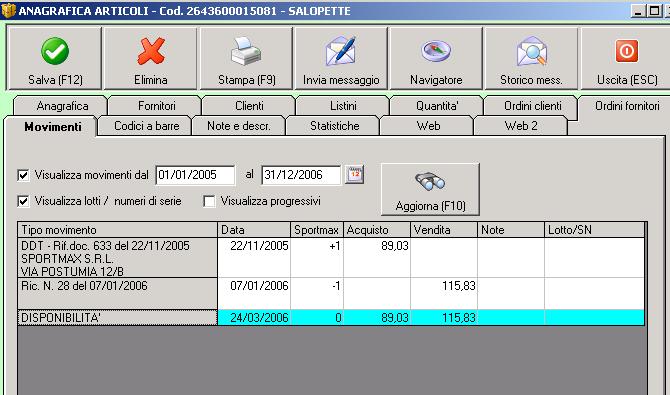Toggle Visualizza lotti / numeri di serie checkbox
The height and width of the screenshot is (395, 670).
pos(23,201)
